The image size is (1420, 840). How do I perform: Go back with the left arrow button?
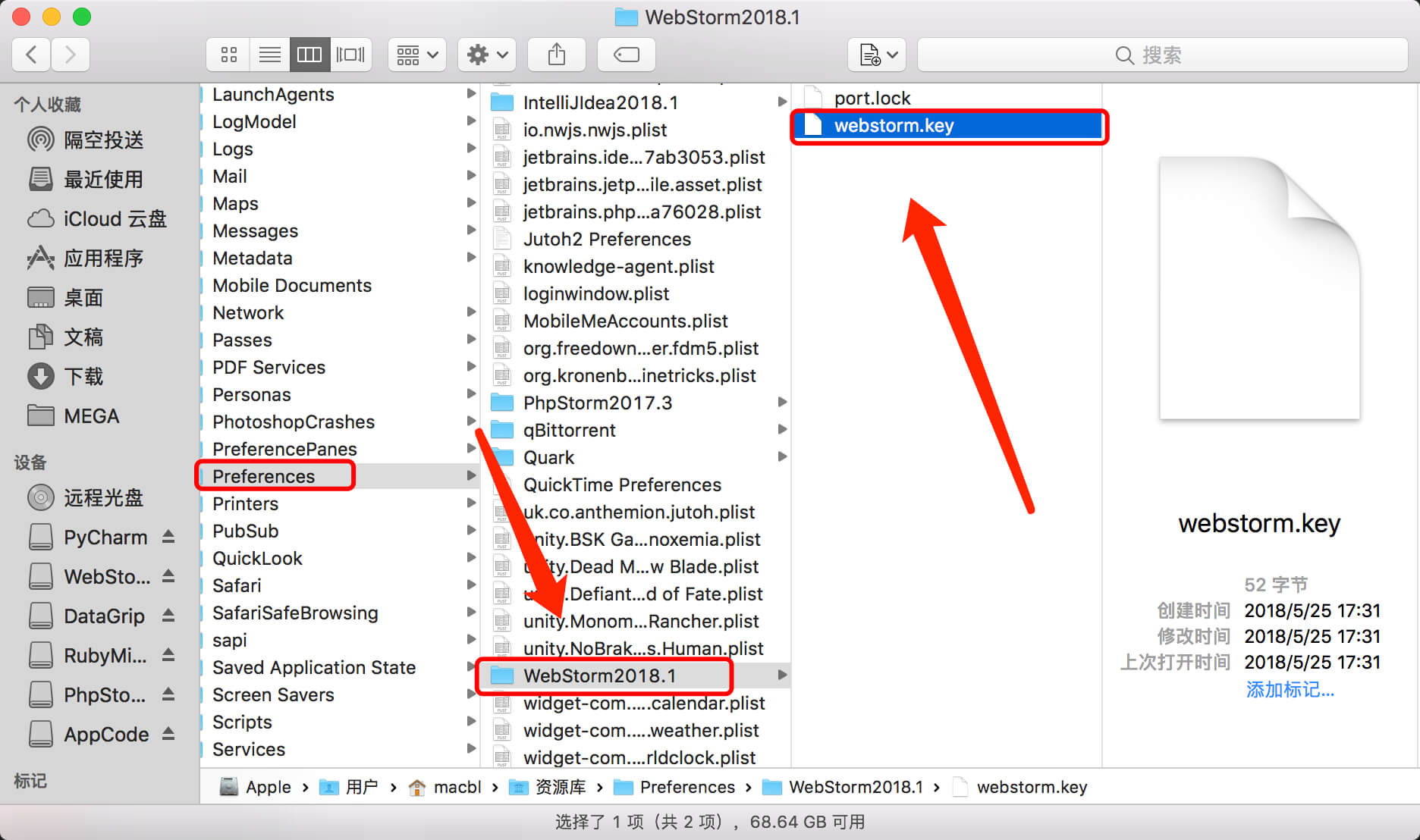coord(32,55)
